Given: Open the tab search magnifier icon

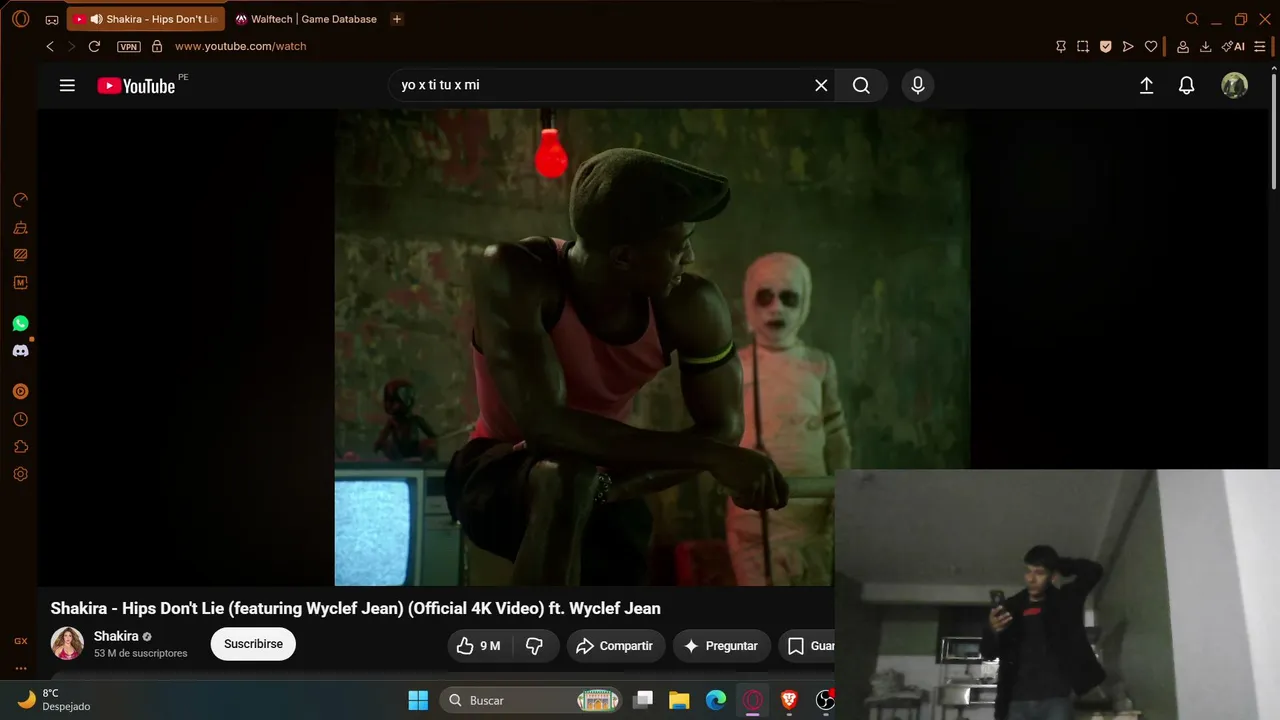Looking at the screenshot, I should click(1192, 19).
